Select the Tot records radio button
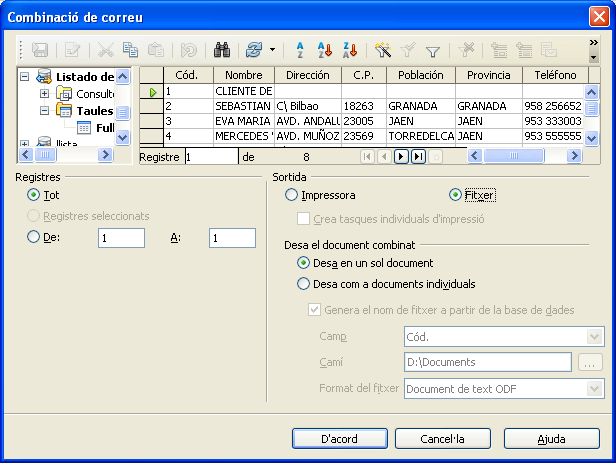Image resolution: width=616 pixels, height=463 pixels. point(35,195)
